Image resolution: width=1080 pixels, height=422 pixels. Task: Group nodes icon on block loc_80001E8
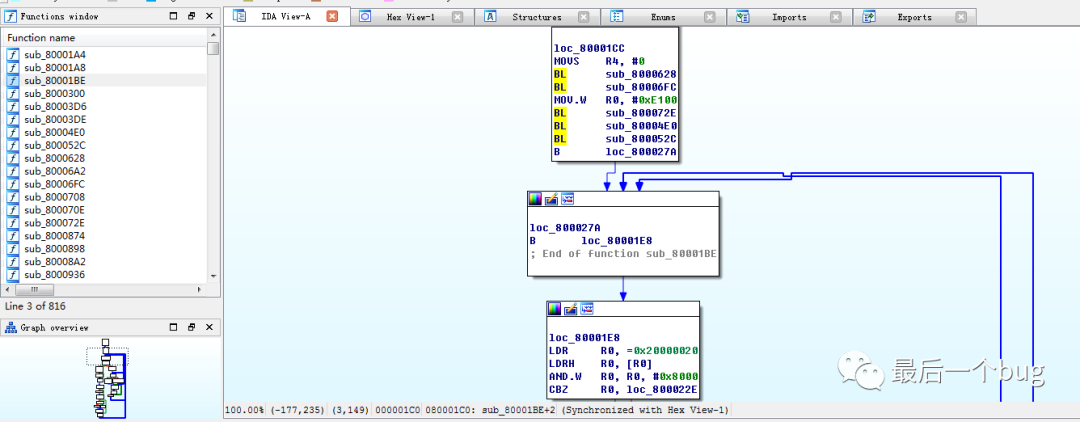587,308
